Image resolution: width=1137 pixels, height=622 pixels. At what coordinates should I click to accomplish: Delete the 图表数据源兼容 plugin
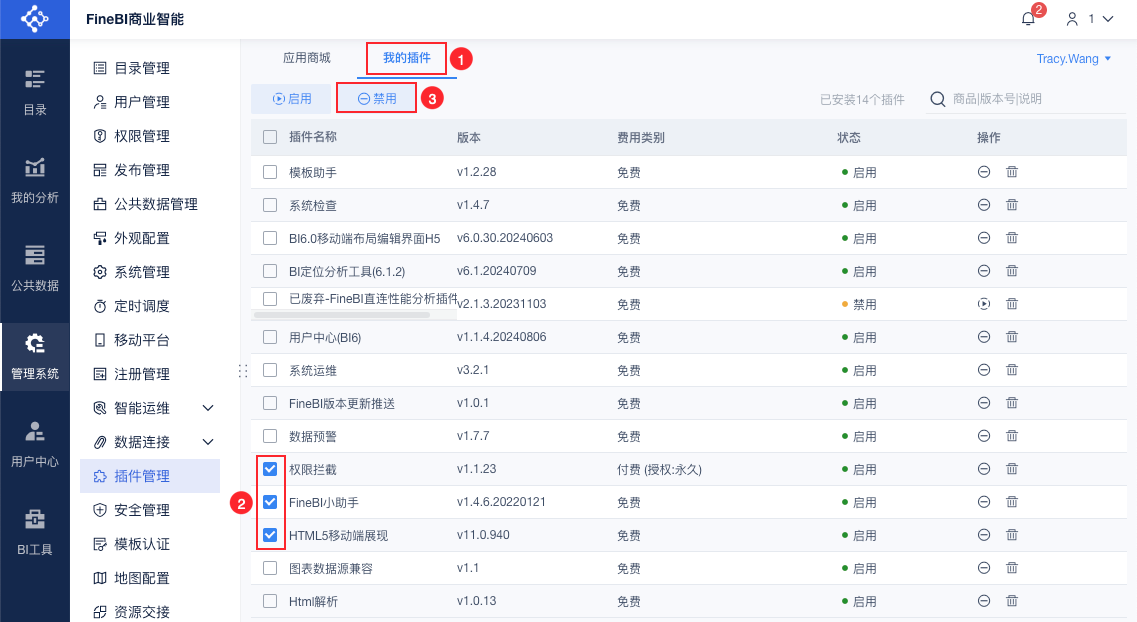point(1012,568)
